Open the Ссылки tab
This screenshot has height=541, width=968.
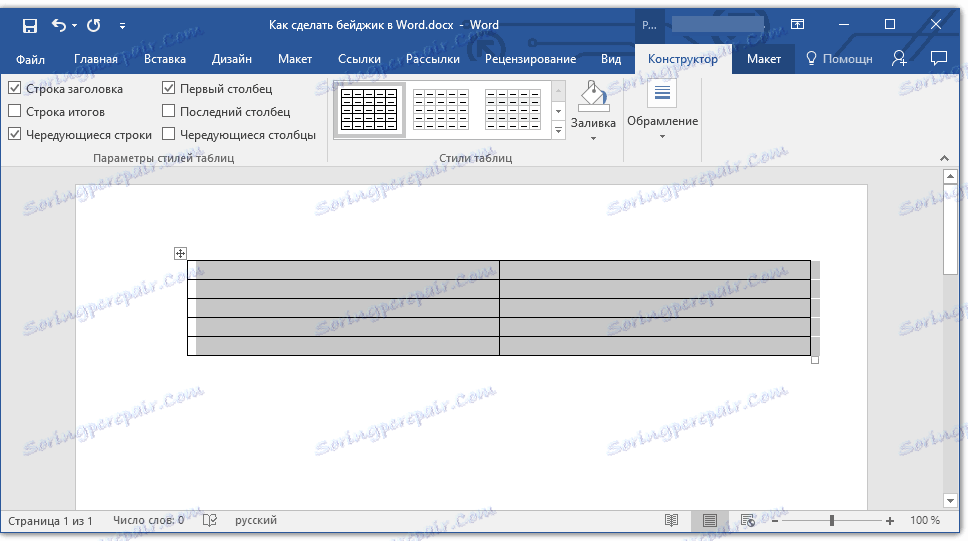359,59
